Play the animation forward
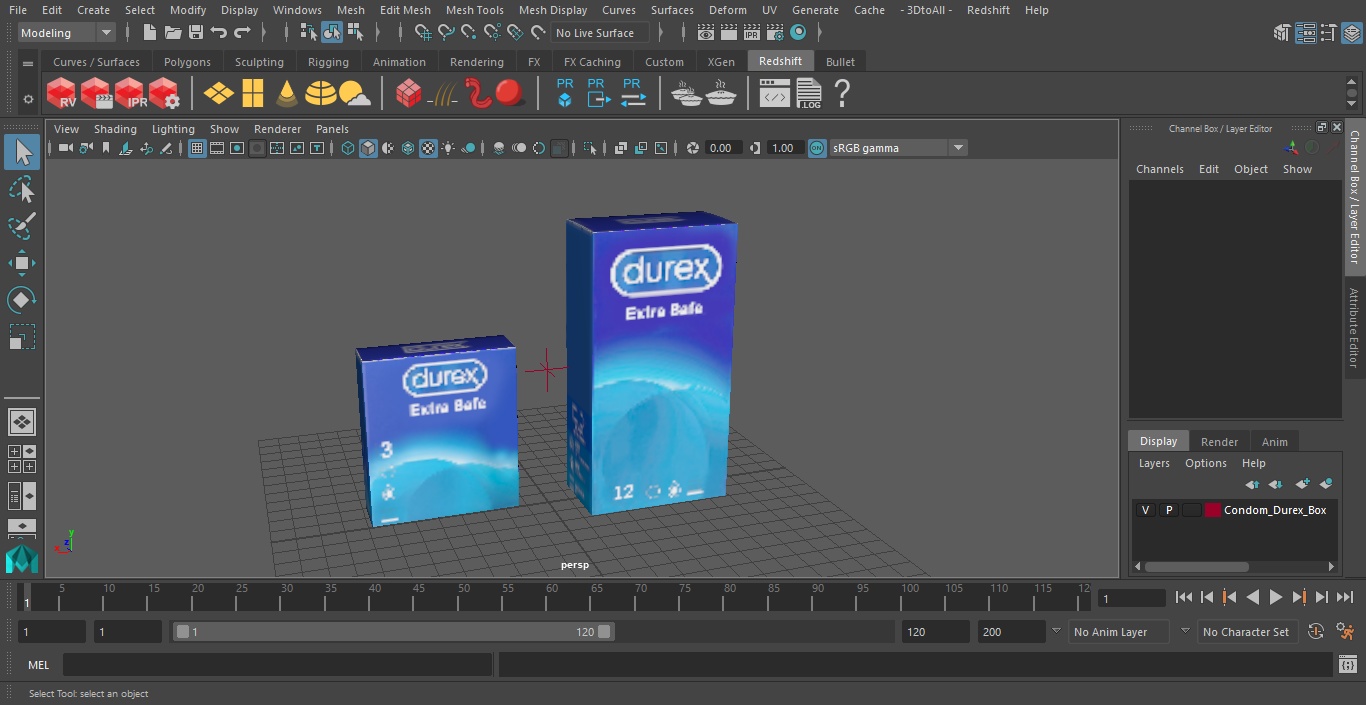The height and width of the screenshot is (705, 1366). pos(1275,597)
